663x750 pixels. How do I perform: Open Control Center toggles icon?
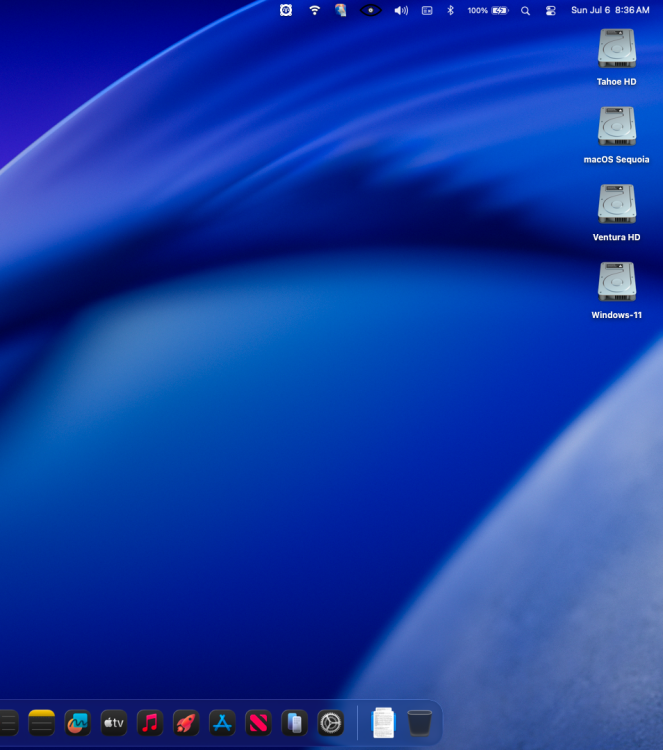click(551, 11)
